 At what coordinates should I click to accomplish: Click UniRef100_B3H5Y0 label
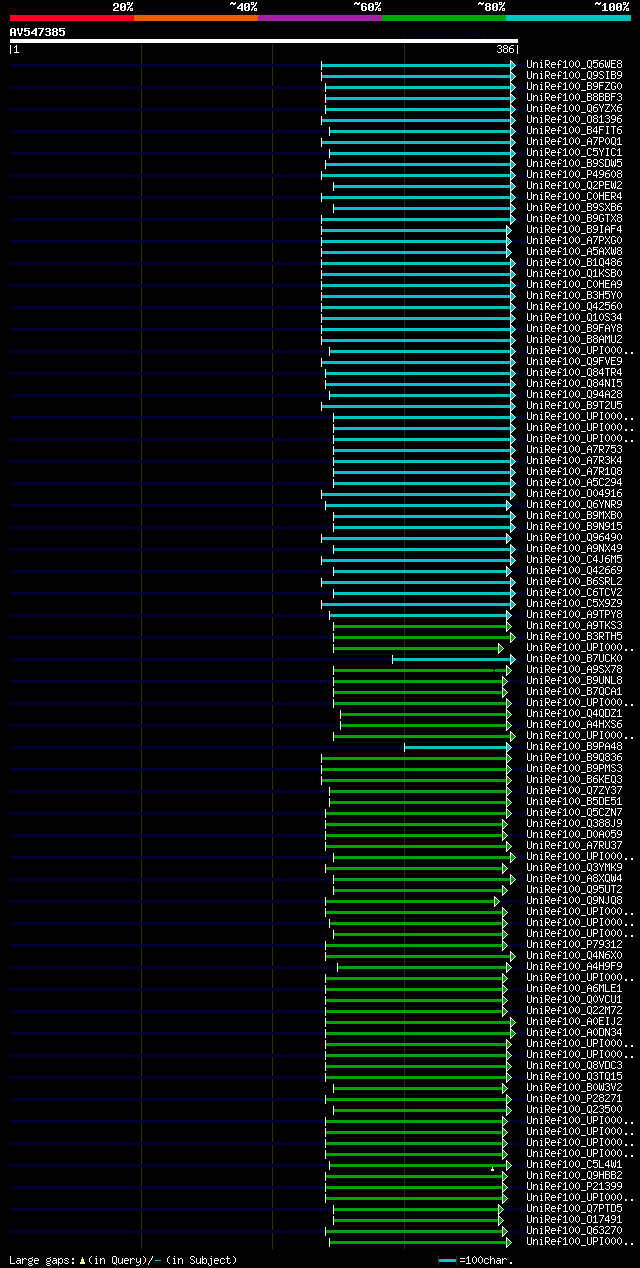[575, 295]
